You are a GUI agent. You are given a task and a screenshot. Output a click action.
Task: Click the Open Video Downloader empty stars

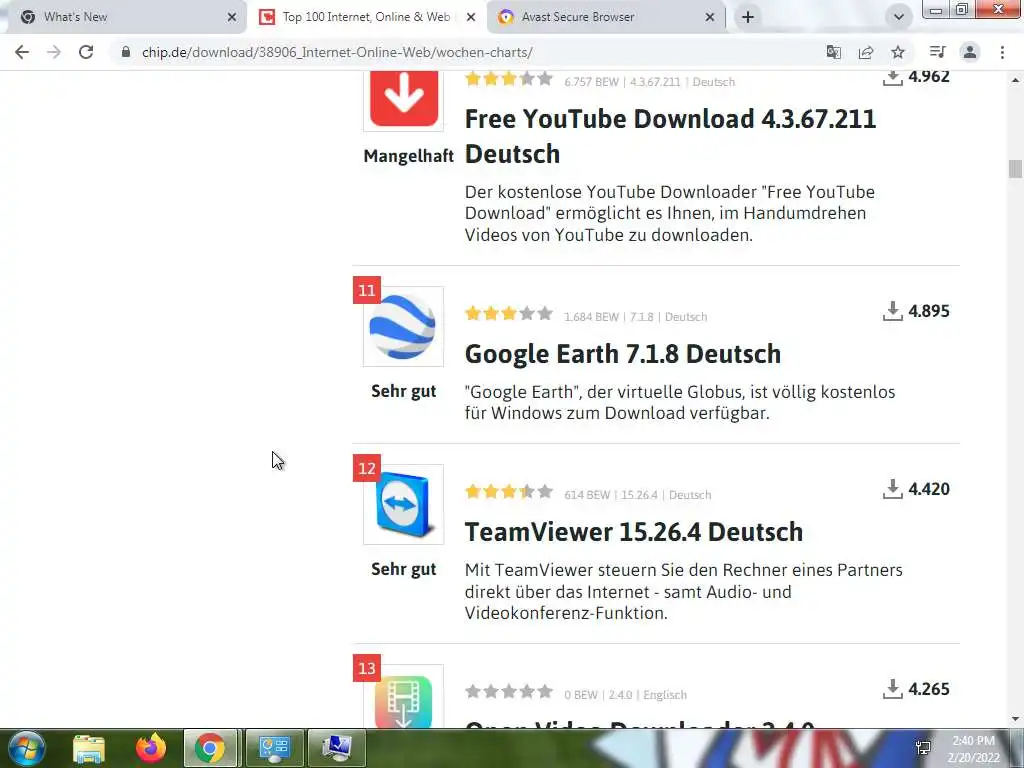509,692
